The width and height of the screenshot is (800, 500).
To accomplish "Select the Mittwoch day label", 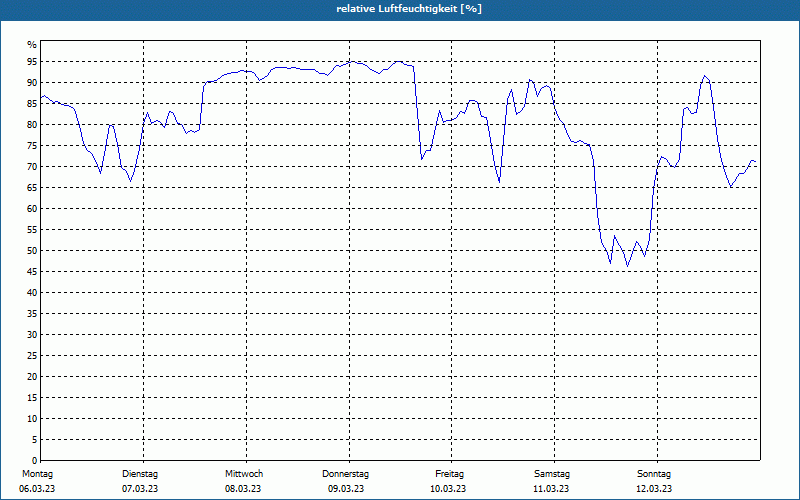I will click(x=244, y=474).
